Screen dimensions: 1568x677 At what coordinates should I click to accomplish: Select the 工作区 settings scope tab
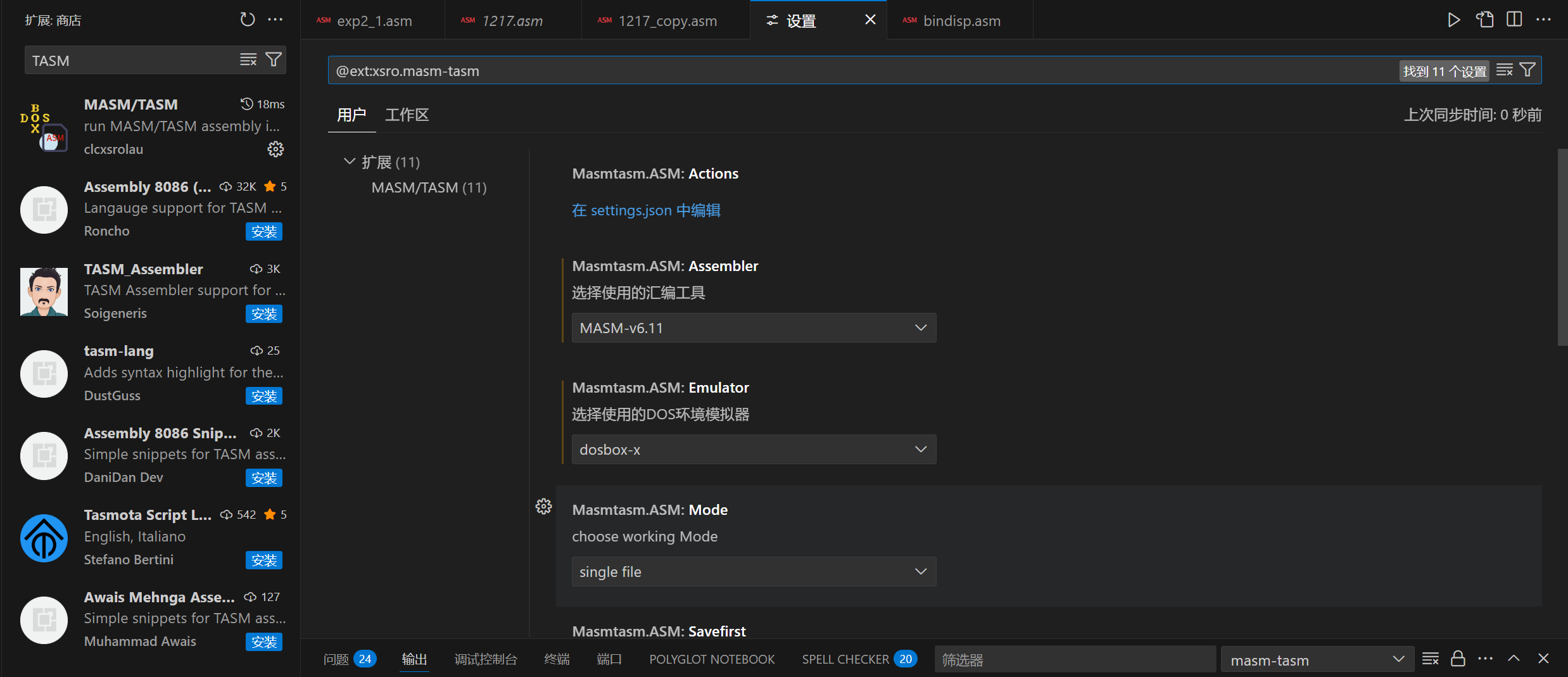click(x=407, y=115)
